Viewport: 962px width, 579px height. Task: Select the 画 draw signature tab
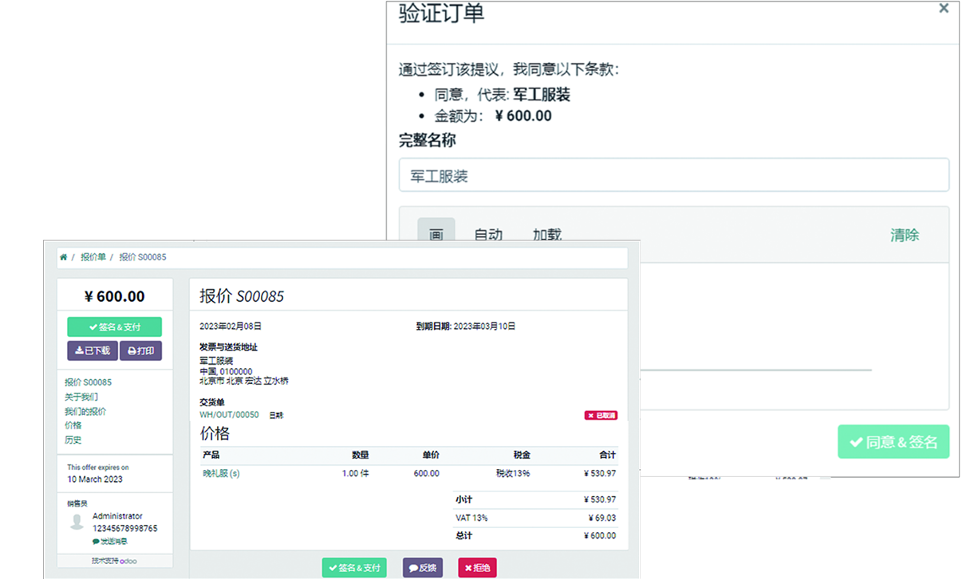(x=436, y=235)
